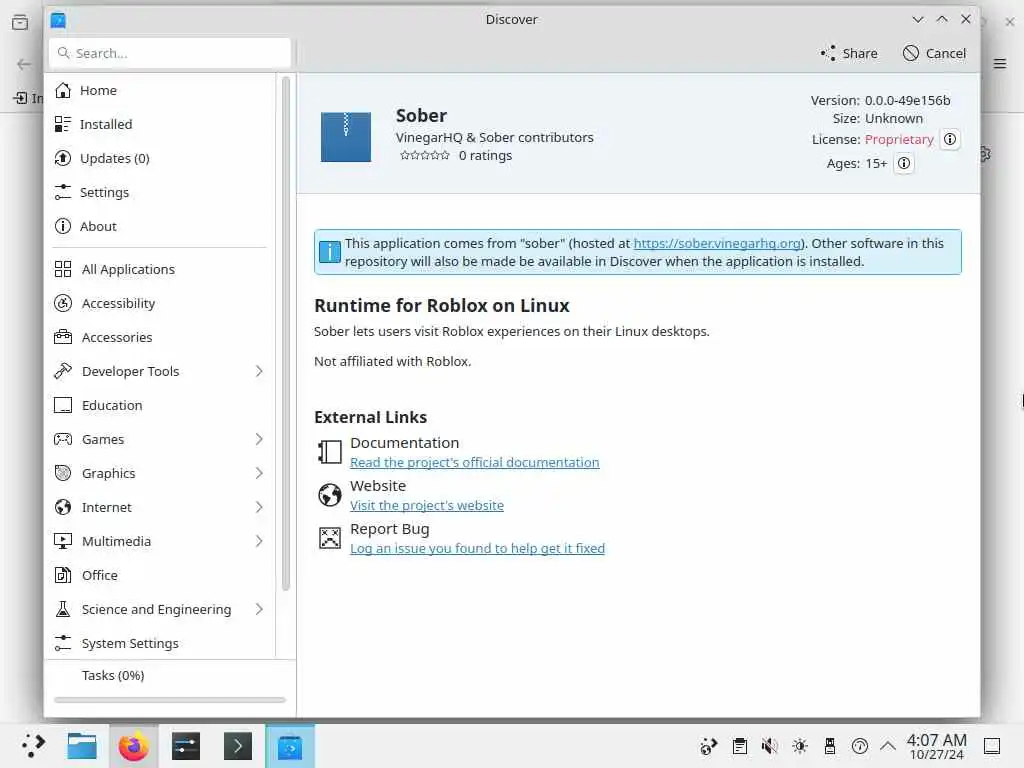Screen dimensions: 1024x768
Task: Click the sidebar vertical scrollbar
Action: 285,333
